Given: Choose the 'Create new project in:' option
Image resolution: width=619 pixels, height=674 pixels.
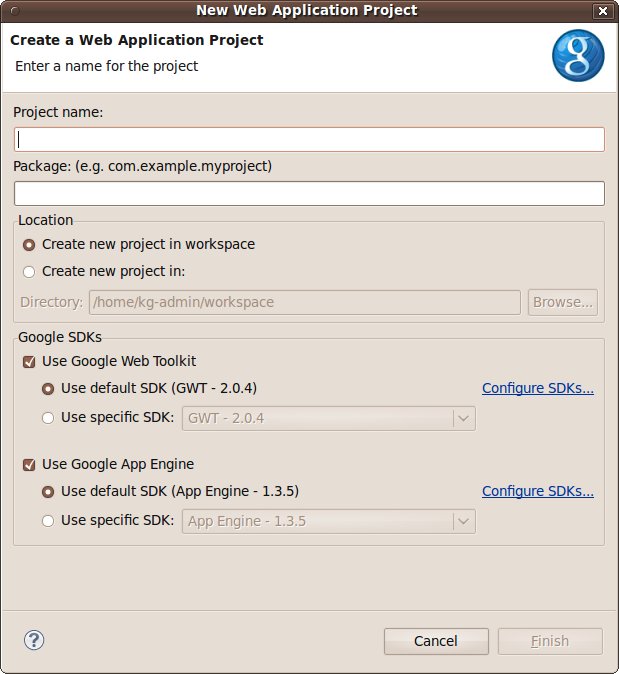Looking at the screenshot, I should pos(29,271).
